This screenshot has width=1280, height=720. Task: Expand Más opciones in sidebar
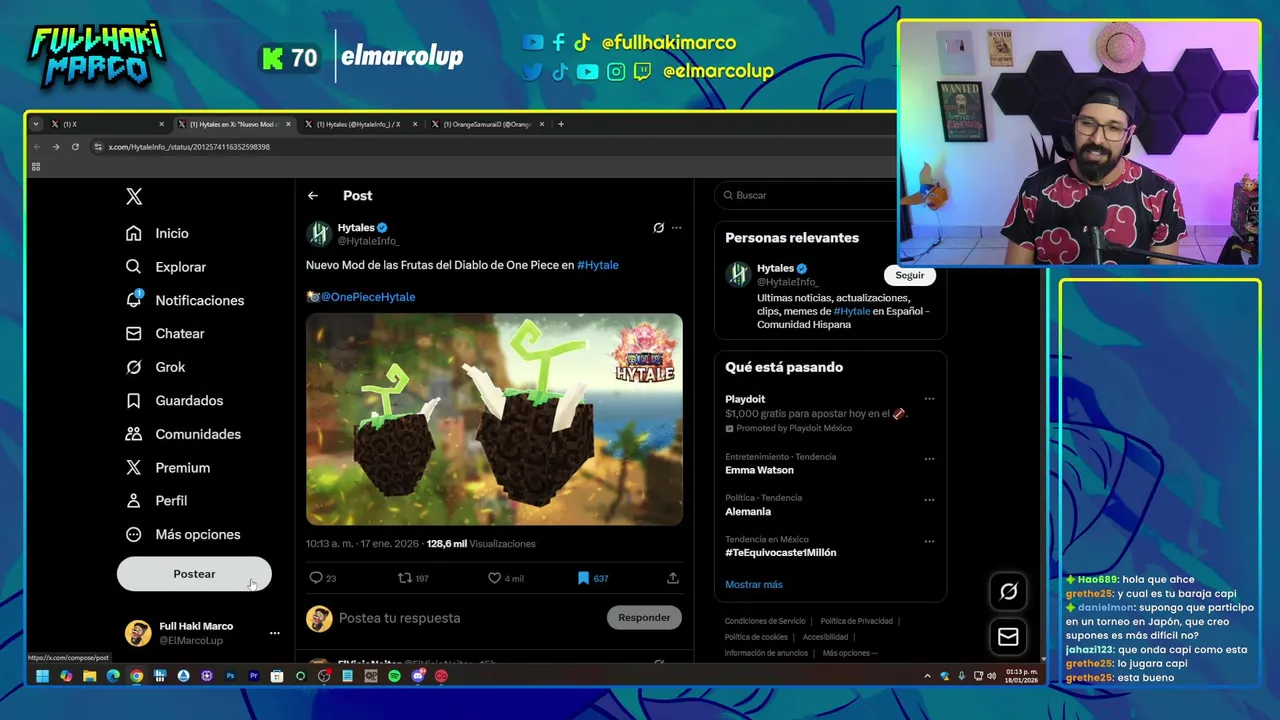(x=183, y=535)
